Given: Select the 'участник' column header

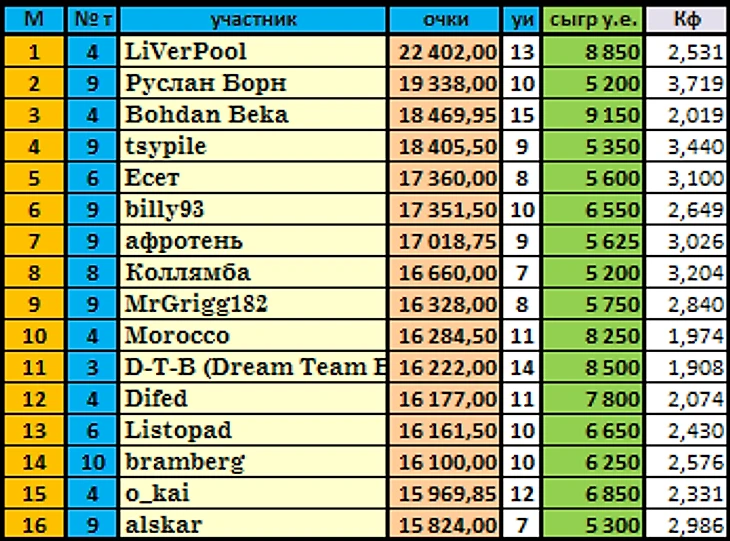Looking at the screenshot, I should click(253, 20).
